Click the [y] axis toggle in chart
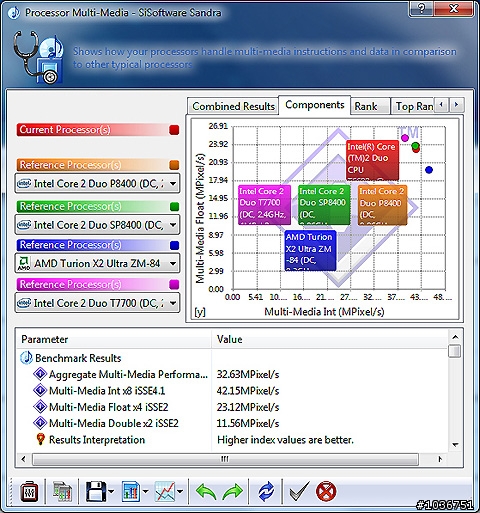 coord(200,312)
